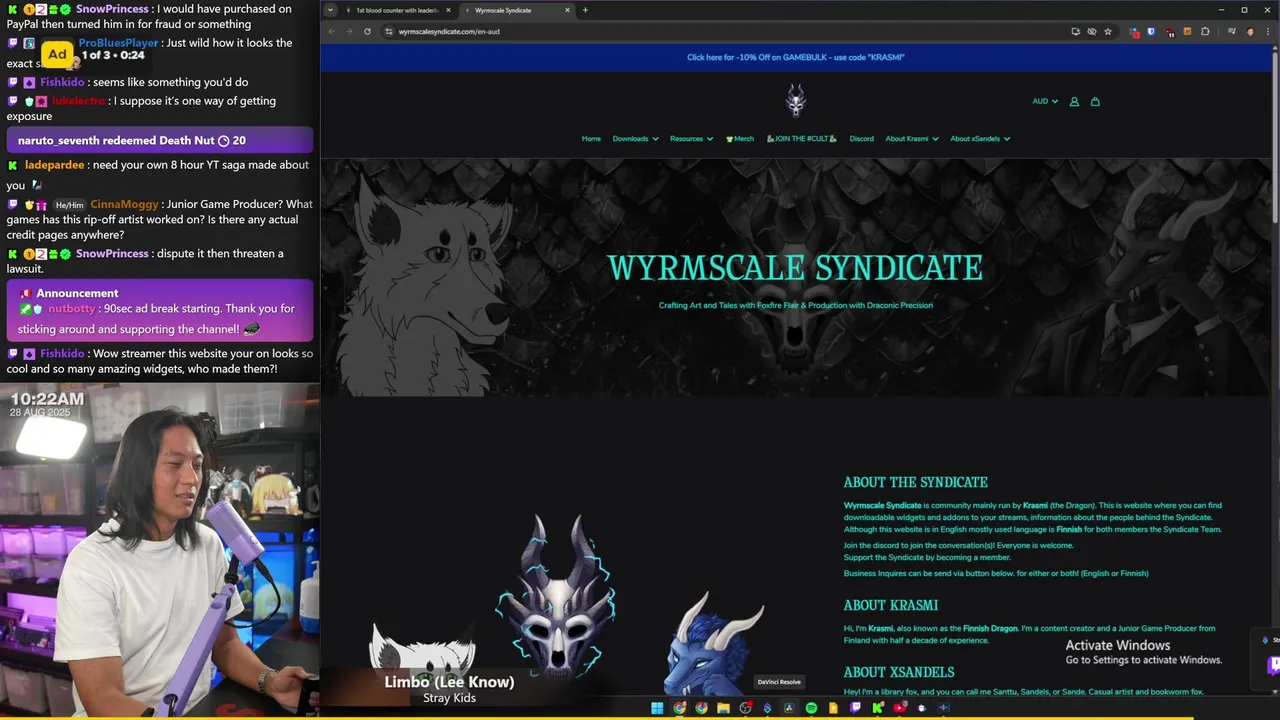Click the GAMEBULK discount banner
1280x720 pixels.
(x=796, y=57)
